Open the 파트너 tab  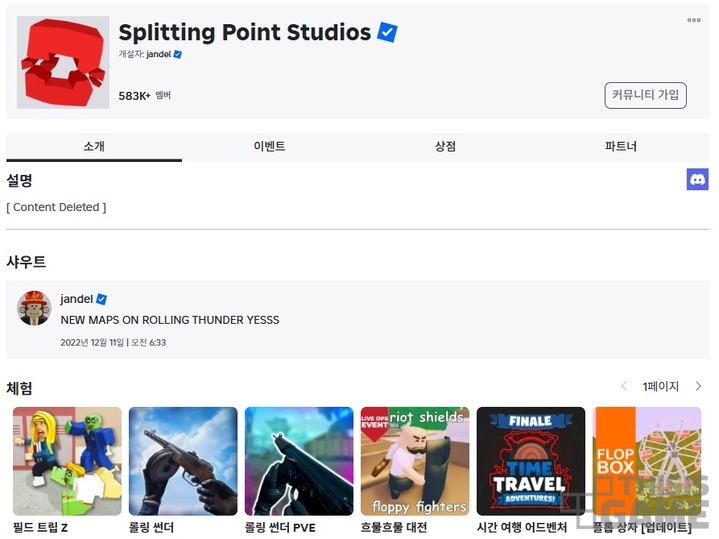[x=620, y=146]
